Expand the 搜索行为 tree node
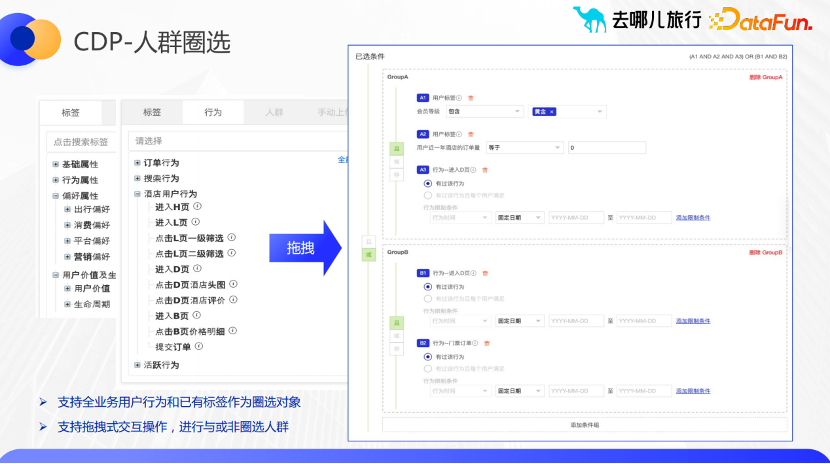 (x=138, y=178)
